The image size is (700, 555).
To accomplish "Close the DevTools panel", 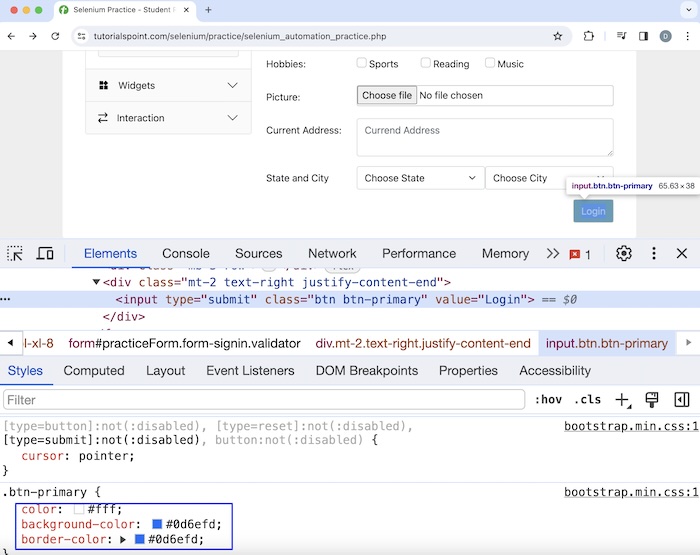I will [682, 254].
